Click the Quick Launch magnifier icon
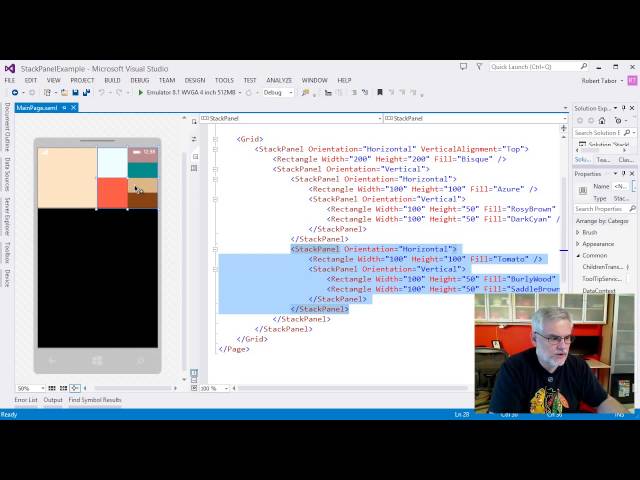 coord(584,66)
